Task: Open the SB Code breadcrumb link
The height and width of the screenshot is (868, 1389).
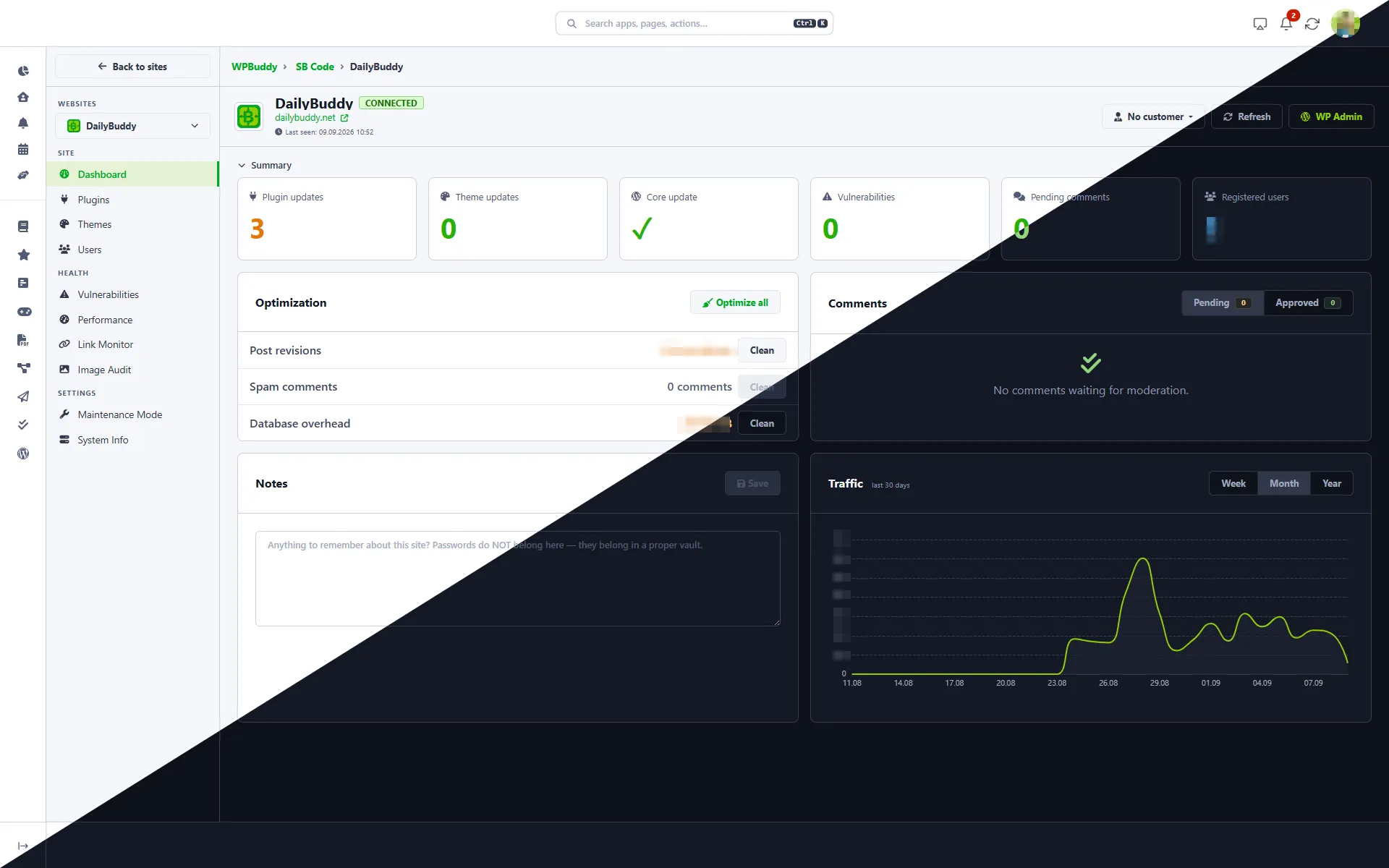Action: (x=315, y=67)
